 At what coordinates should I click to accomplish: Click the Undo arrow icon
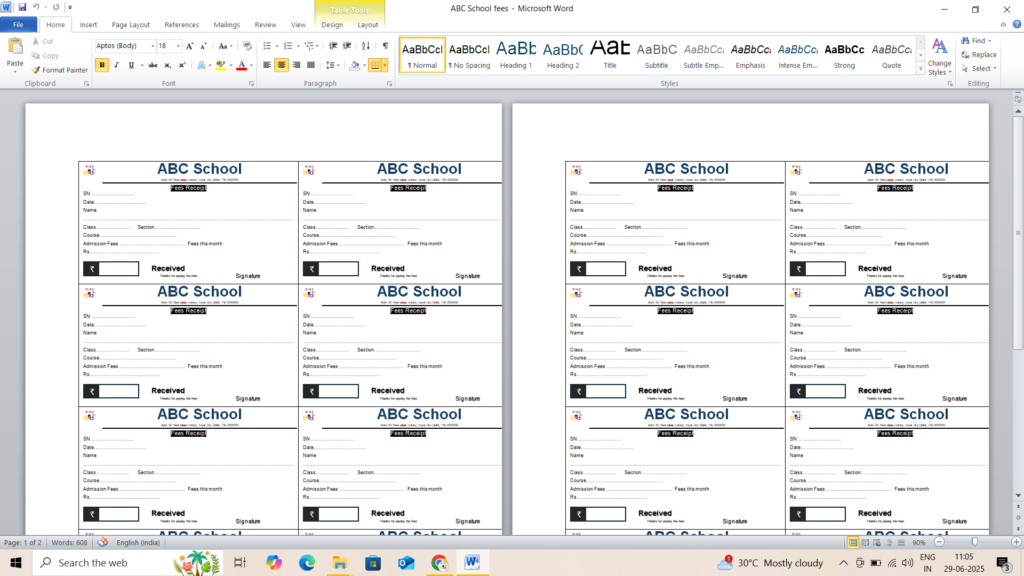37,7
